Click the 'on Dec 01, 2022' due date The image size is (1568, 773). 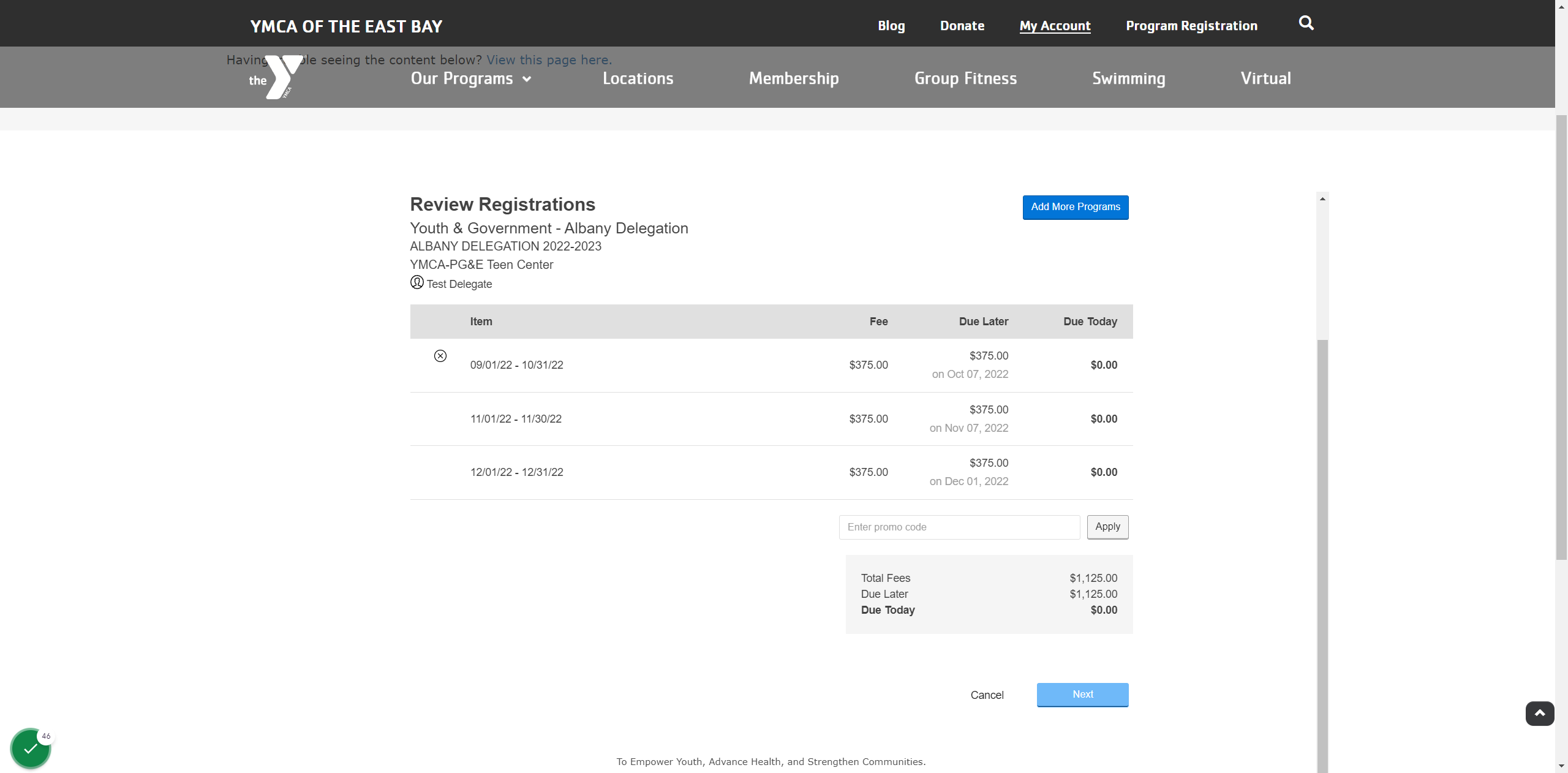pos(968,481)
